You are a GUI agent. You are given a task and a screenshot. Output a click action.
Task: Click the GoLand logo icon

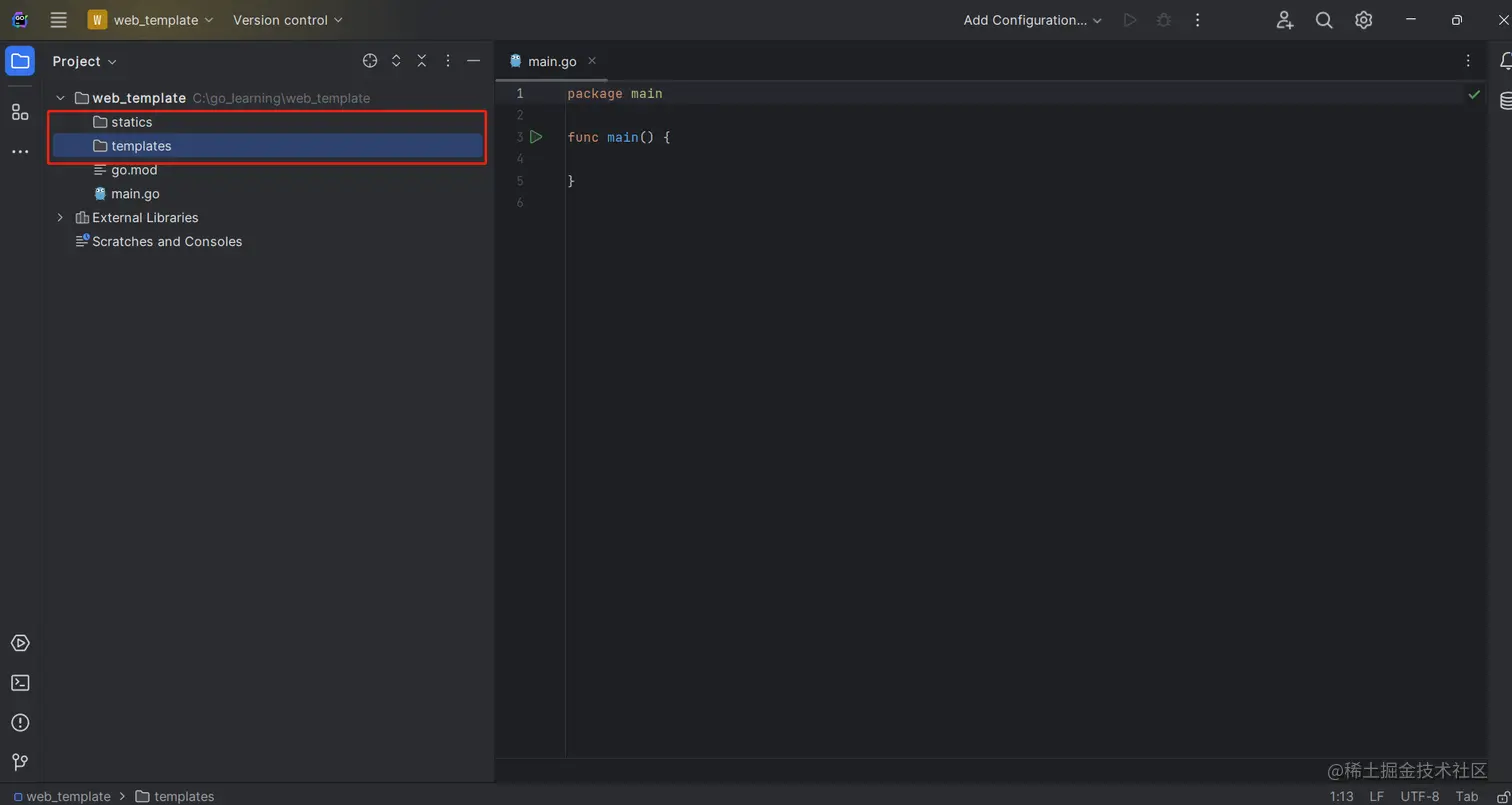pos(20,20)
